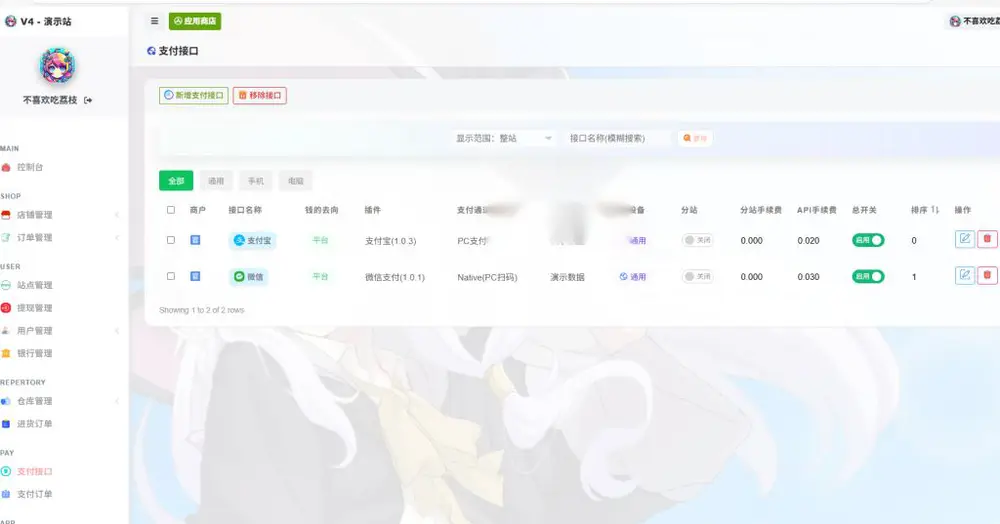The width and height of the screenshot is (1000, 524).
Task: Expand the 用户管理 submenu chevron
Action: click(117, 330)
